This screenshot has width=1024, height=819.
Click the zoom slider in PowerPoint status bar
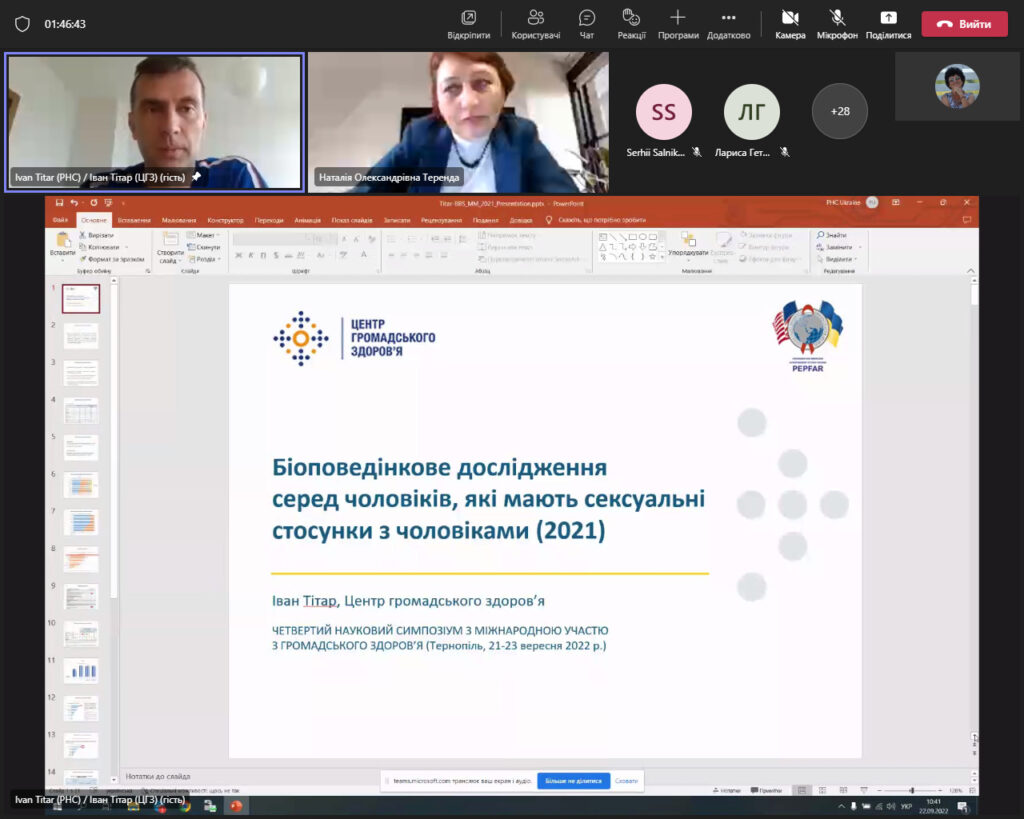click(x=911, y=790)
